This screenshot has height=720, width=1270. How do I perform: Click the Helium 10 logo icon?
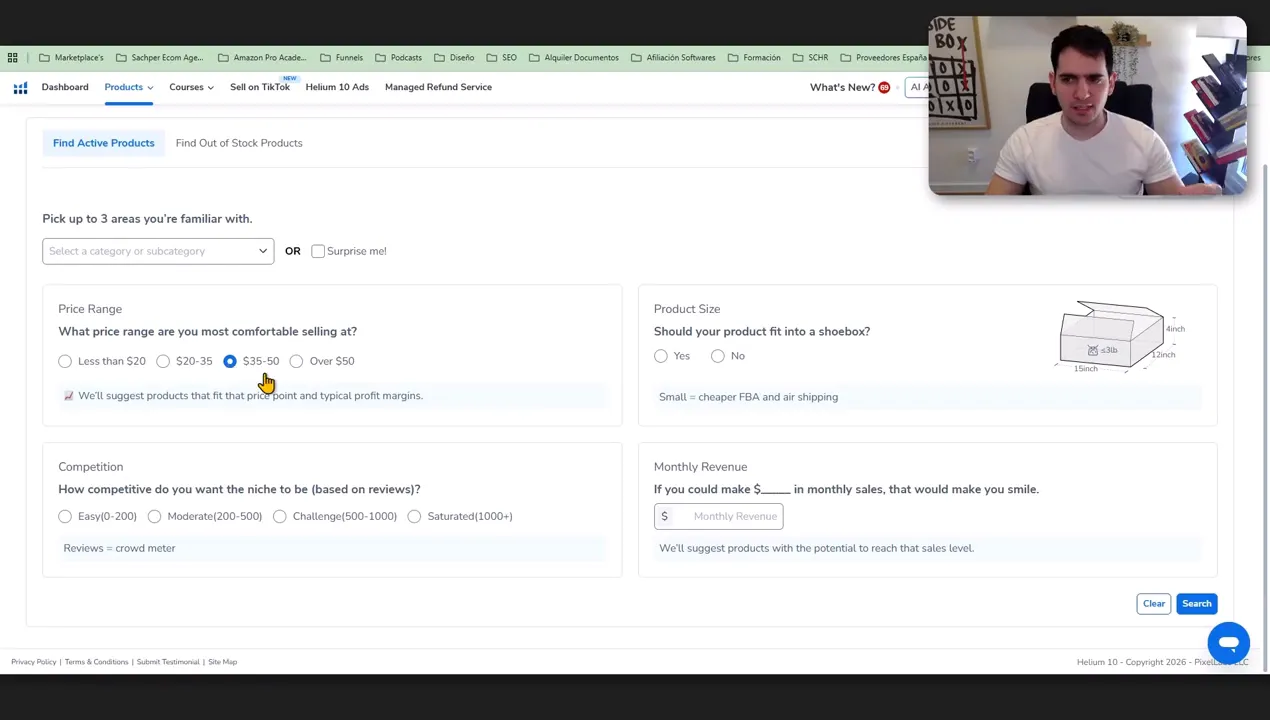pyautogui.click(x=20, y=88)
